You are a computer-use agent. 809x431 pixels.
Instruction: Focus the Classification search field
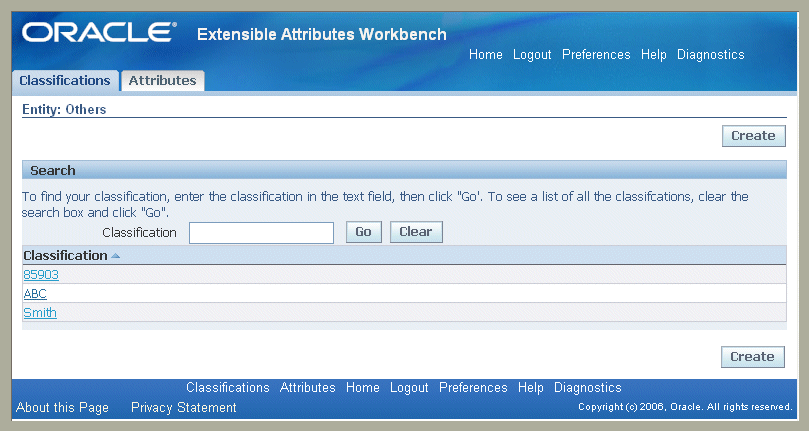261,233
